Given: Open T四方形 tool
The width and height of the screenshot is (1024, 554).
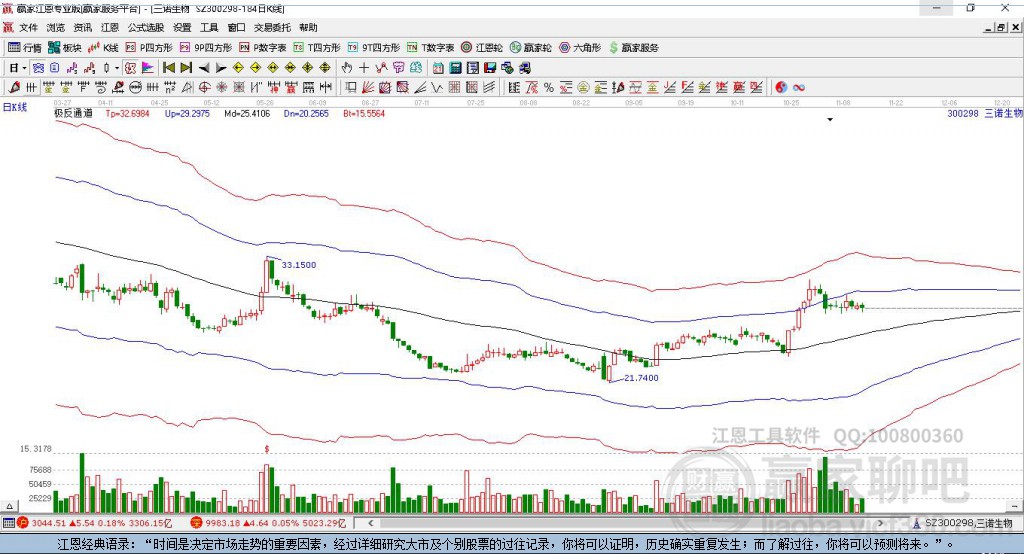Looking at the screenshot, I should point(317,48).
